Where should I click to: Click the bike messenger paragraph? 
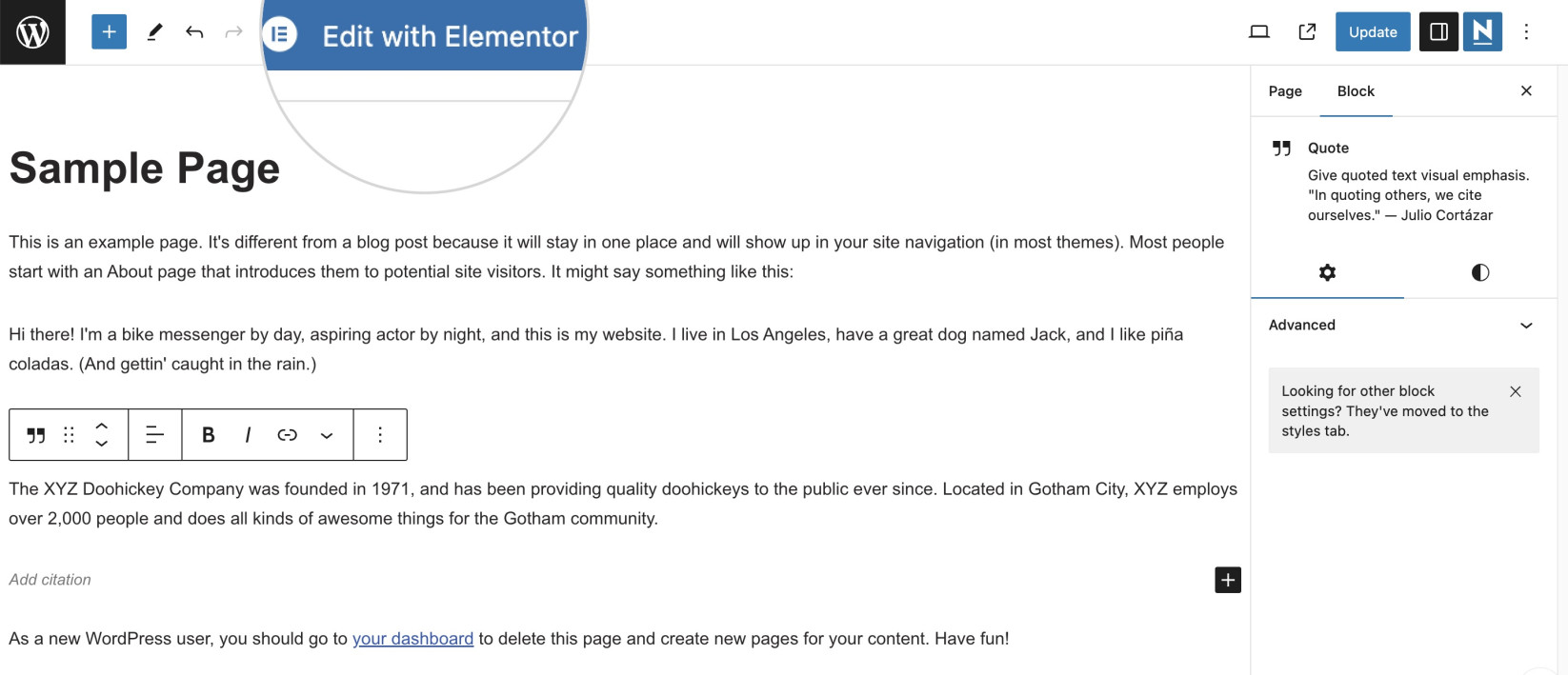point(596,349)
